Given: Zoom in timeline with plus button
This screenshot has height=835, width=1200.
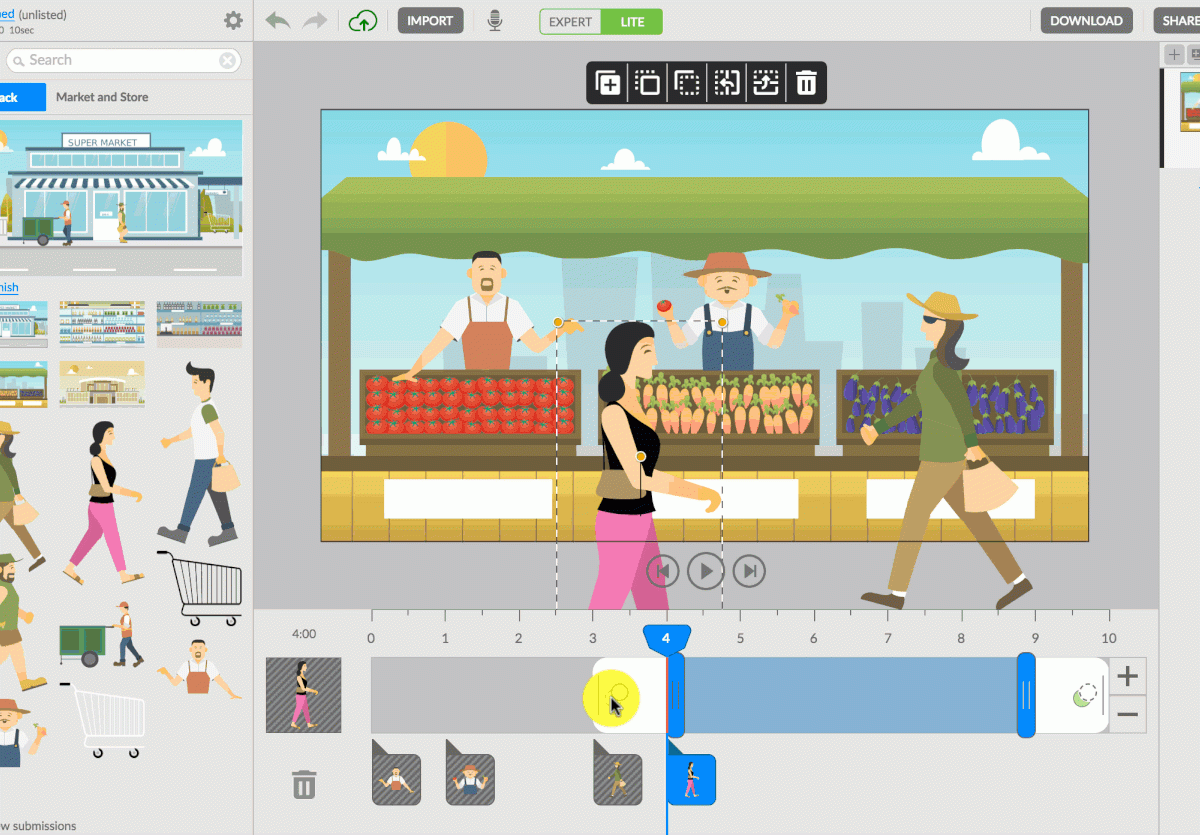Looking at the screenshot, I should [x=1127, y=677].
